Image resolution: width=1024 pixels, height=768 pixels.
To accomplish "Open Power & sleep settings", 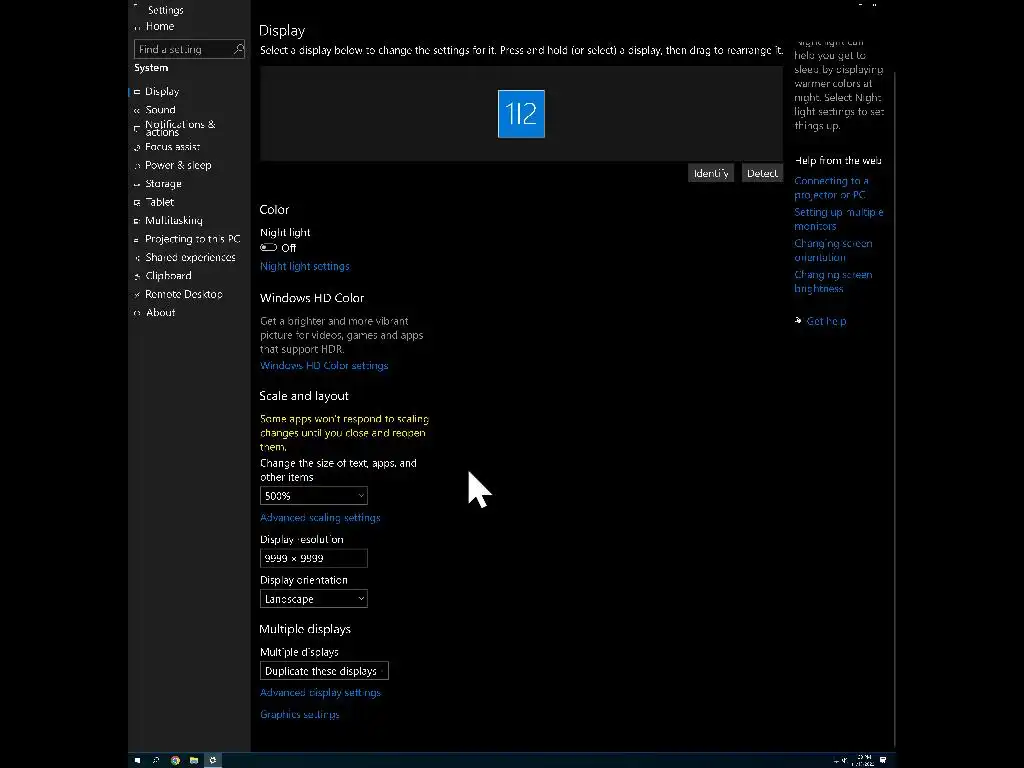I will click(178, 165).
